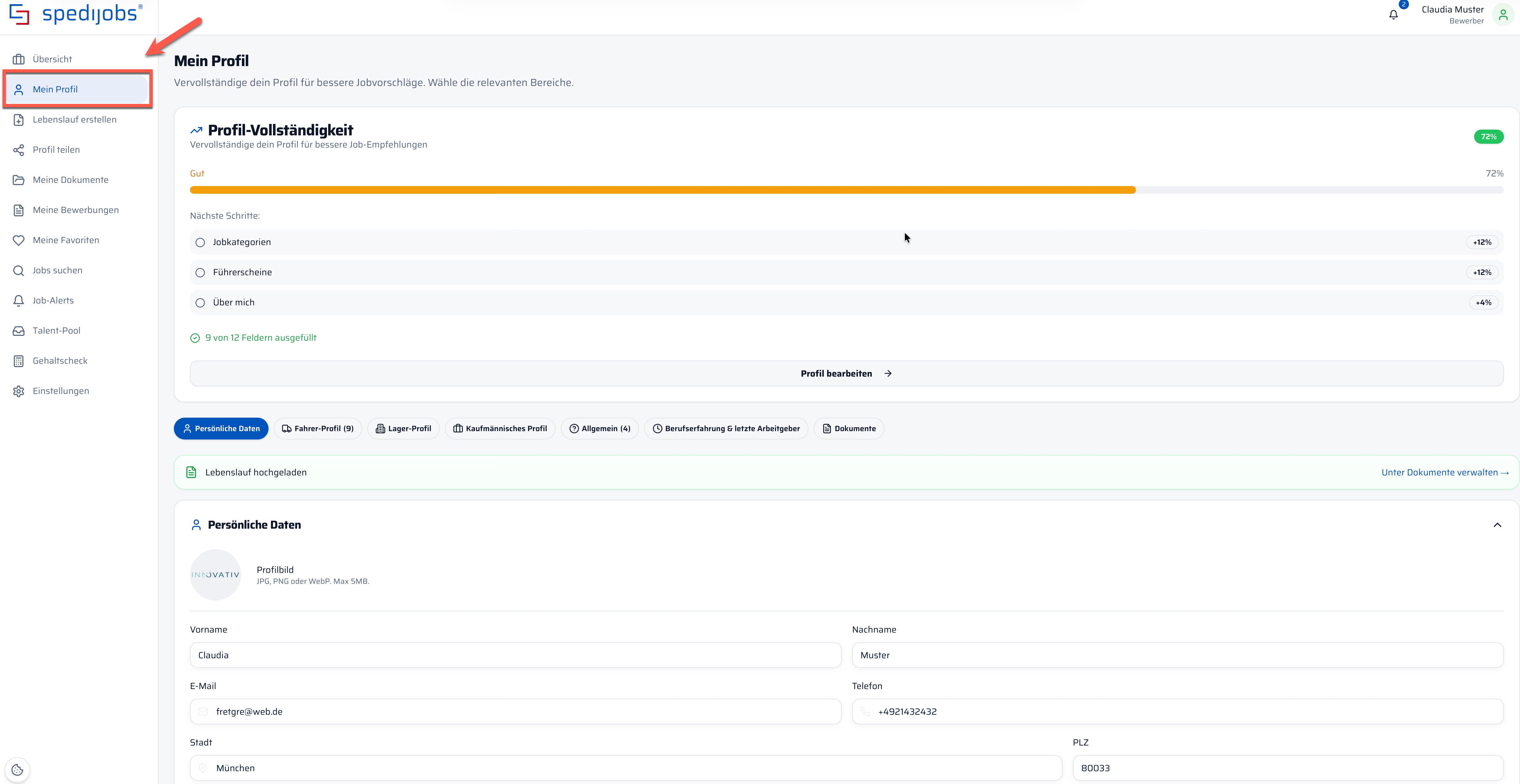Select the Jobkategorien circle
The image size is (1520, 784).
[200, 243]
